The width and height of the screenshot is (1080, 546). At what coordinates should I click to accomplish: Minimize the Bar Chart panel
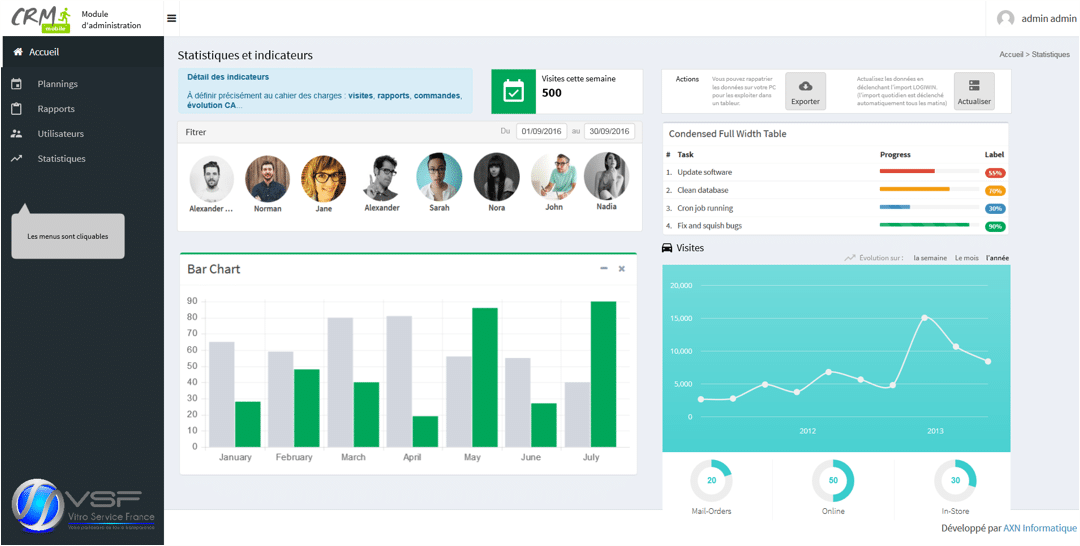point(604,269)
